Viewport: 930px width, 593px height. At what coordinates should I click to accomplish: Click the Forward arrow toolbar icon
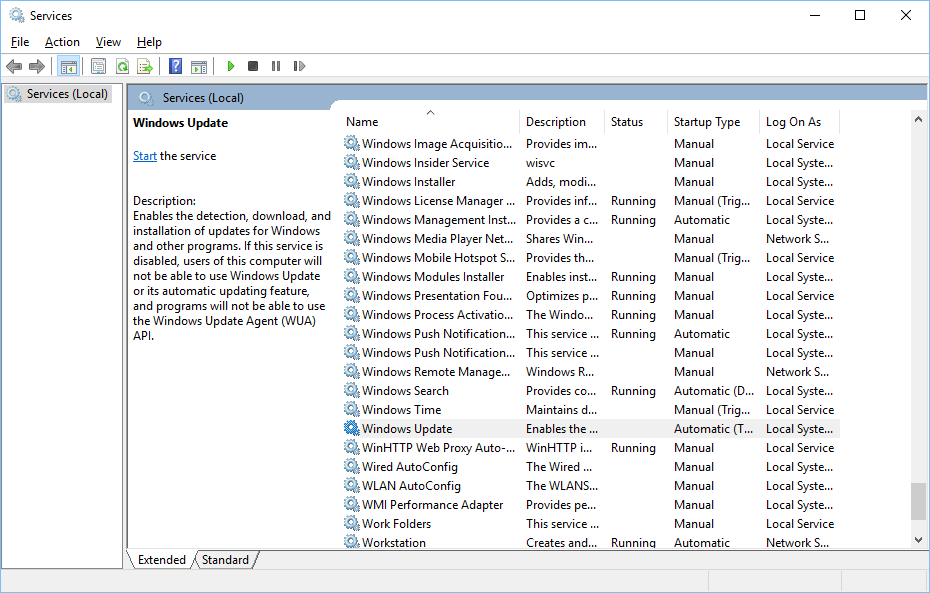point(37,66)
